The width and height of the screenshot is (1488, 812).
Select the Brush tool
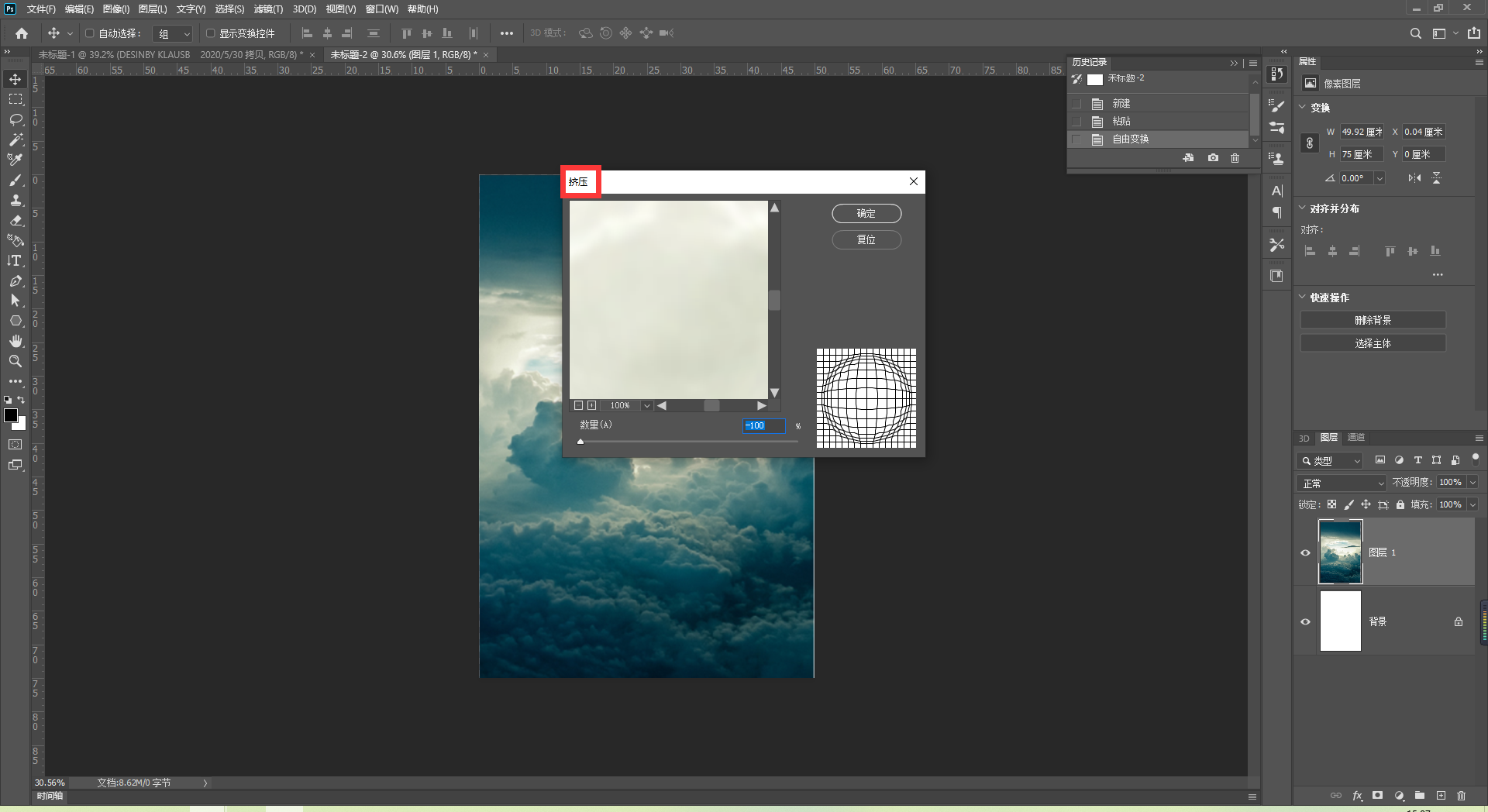coord(15,181)
